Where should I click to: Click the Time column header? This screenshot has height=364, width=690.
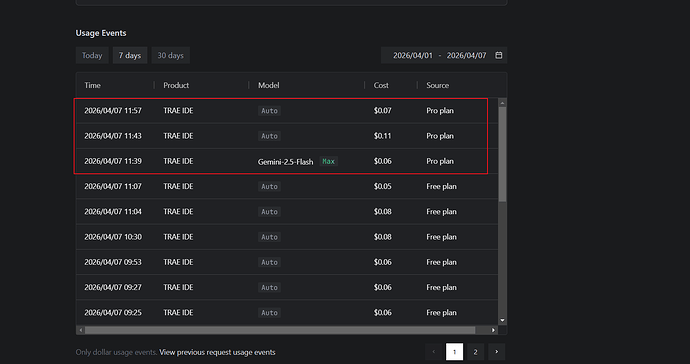click(x=92, y=85)
